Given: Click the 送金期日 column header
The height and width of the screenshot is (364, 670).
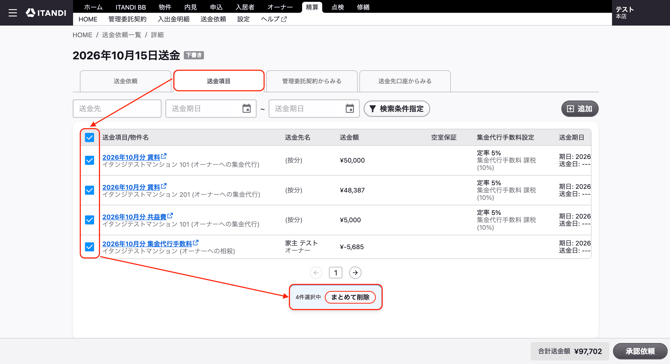Looking at the screenshot, I should [572, 138].
